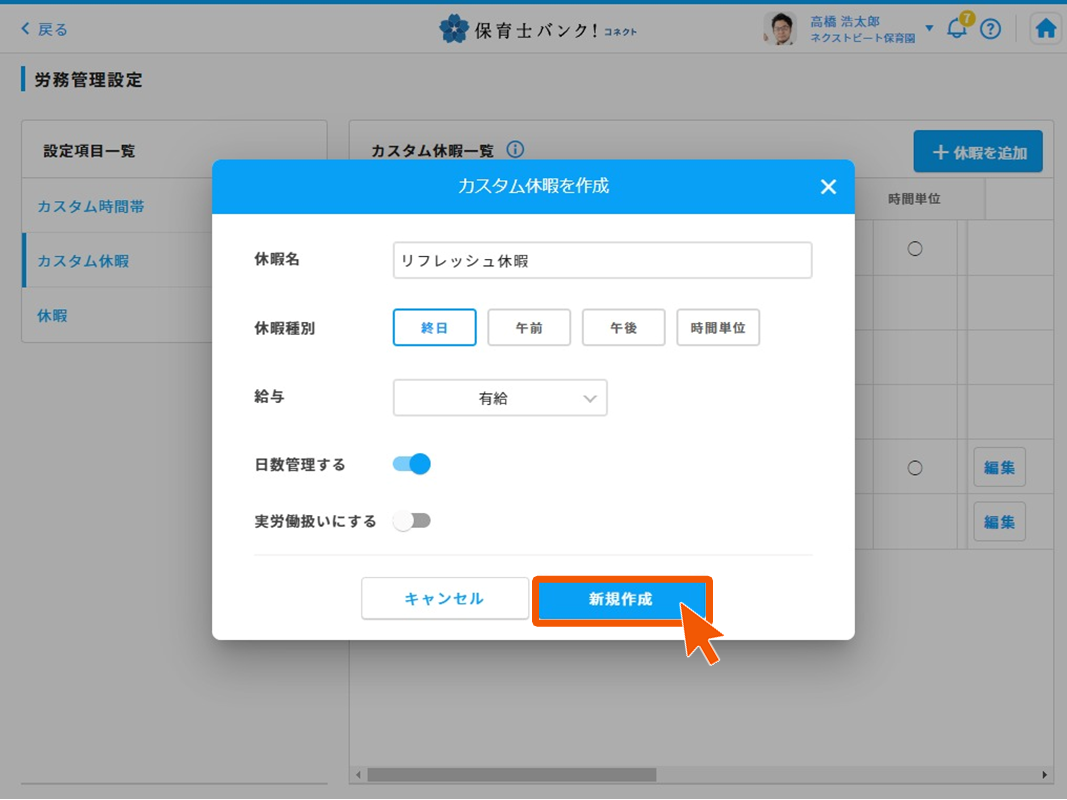1067x800 pixels.
Task: Click the 休暇名 text input field
Action: tap(602, 261)
